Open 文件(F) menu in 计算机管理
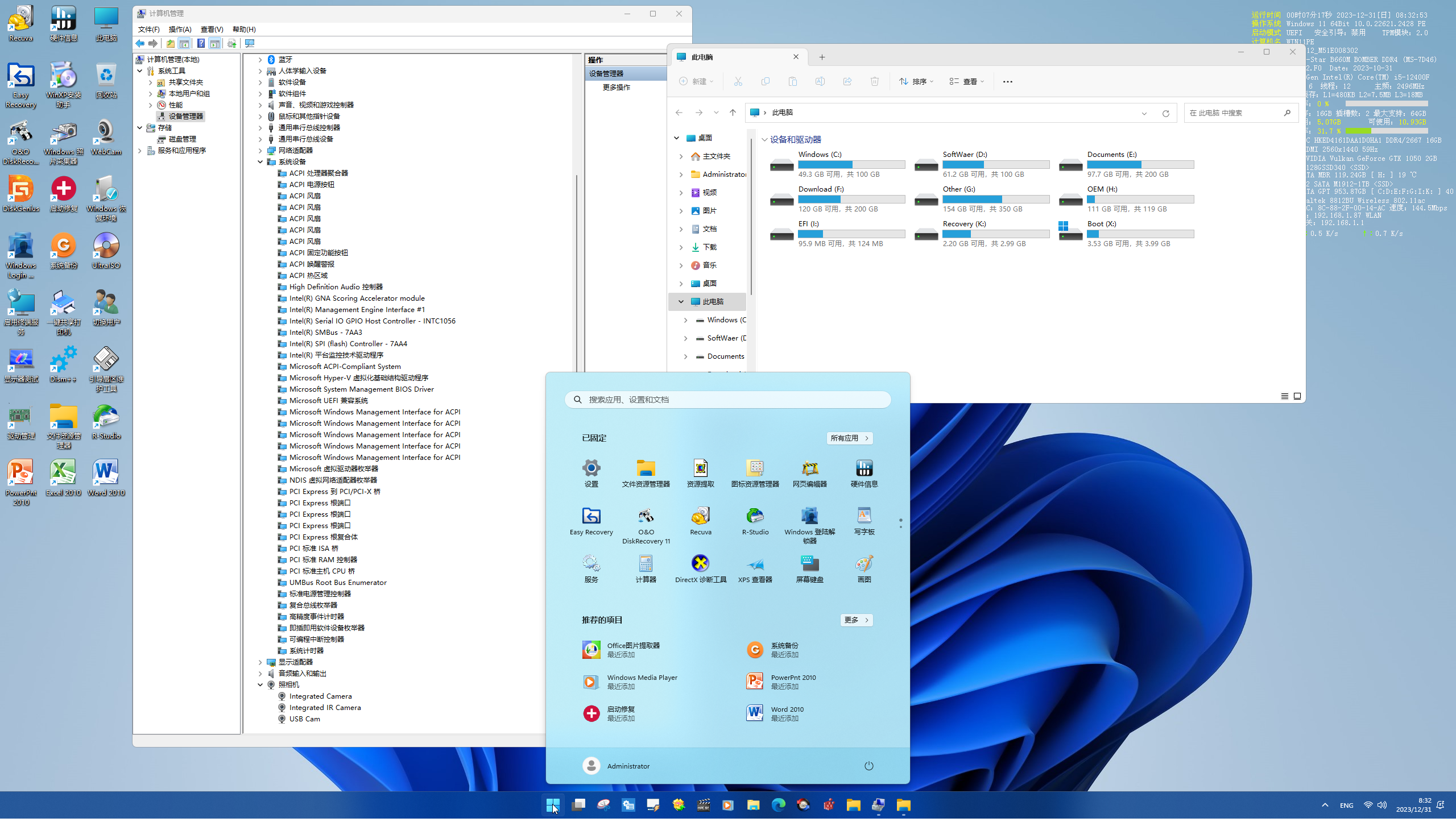The width and height of the screenshot is (1456, 822). pos(148,30)
